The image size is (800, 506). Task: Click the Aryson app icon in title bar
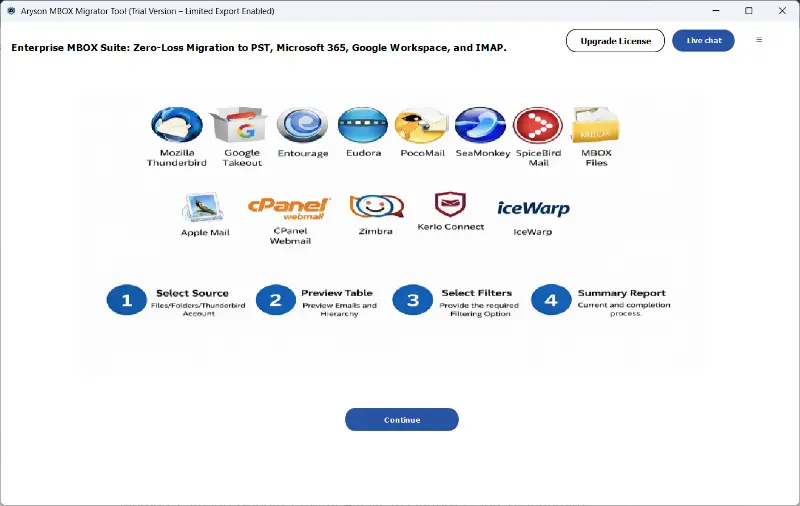click(x=11, y=11)
